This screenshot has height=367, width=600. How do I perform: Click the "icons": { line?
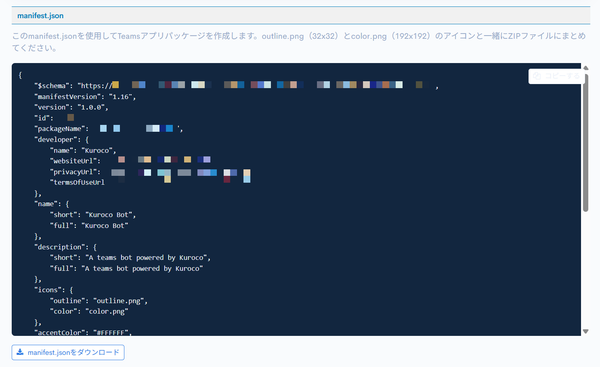point(54,290)
